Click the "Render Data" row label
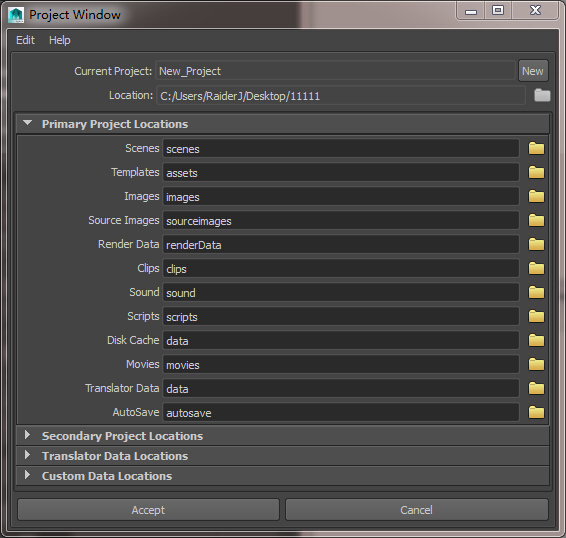 [x=129, y=244]
